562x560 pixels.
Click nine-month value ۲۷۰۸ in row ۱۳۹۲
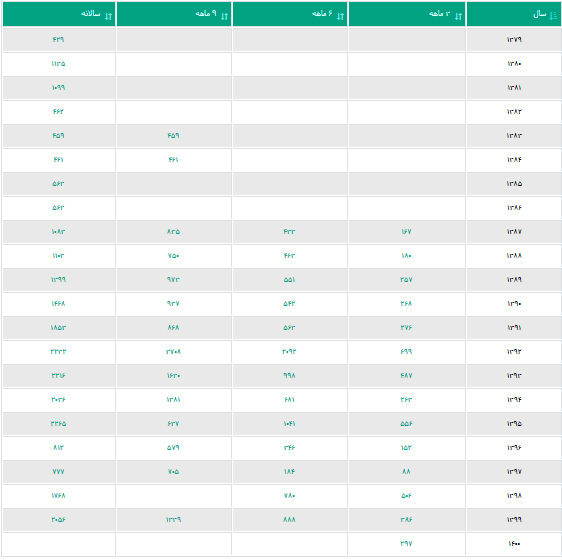(173, 352)
